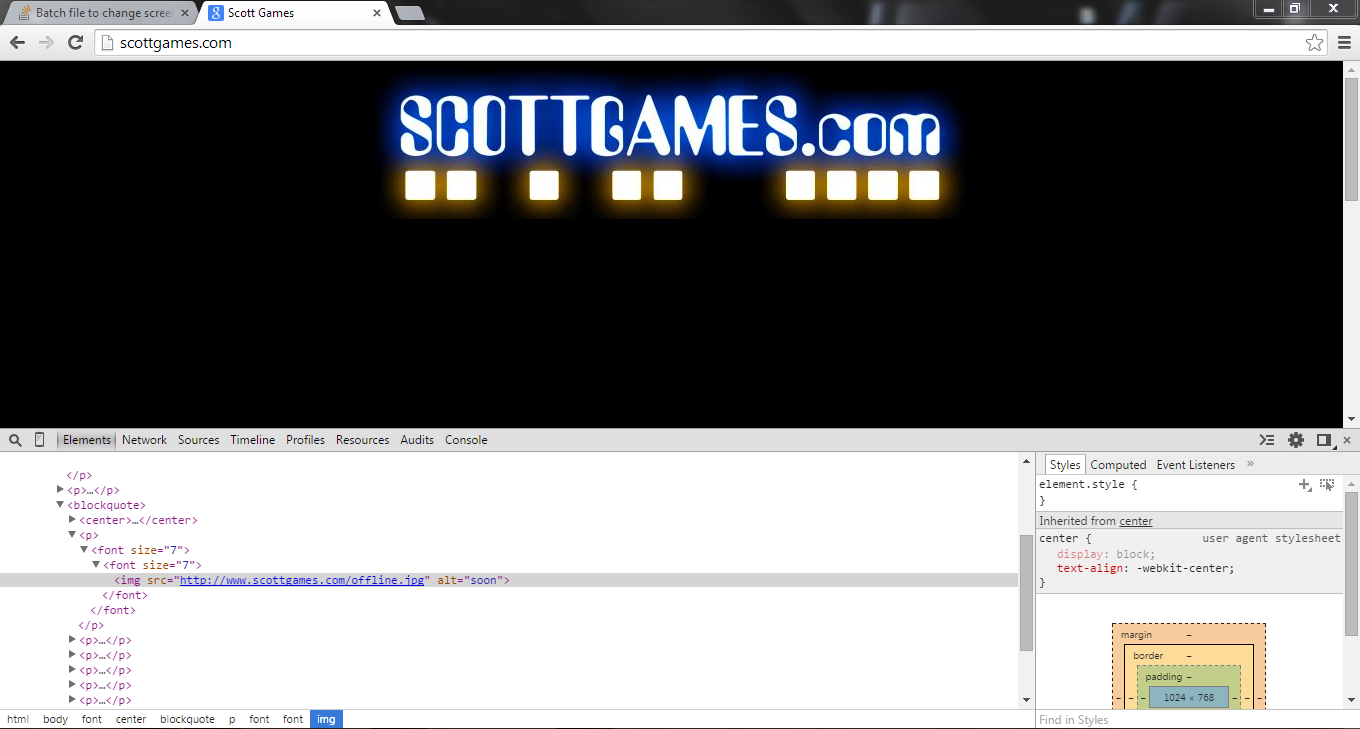Viewport: 1360px width, 729px height.
Task: Click the page vertical scrollbar thumb
Action: (1351, 138)
